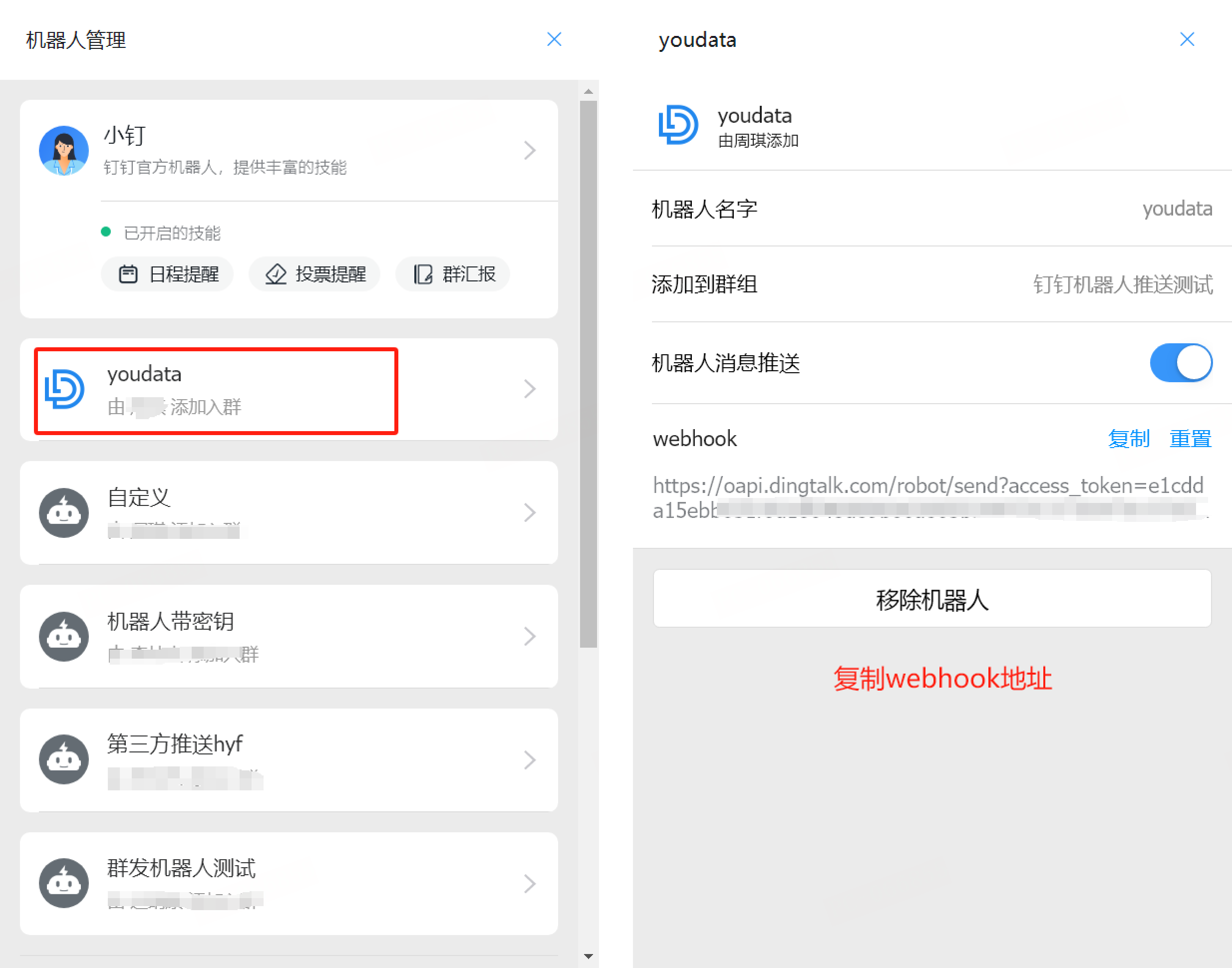Click the youdata logo in the detail panel header
The width and height of the screenshot is (1232, 968).
tap(678, 125)
